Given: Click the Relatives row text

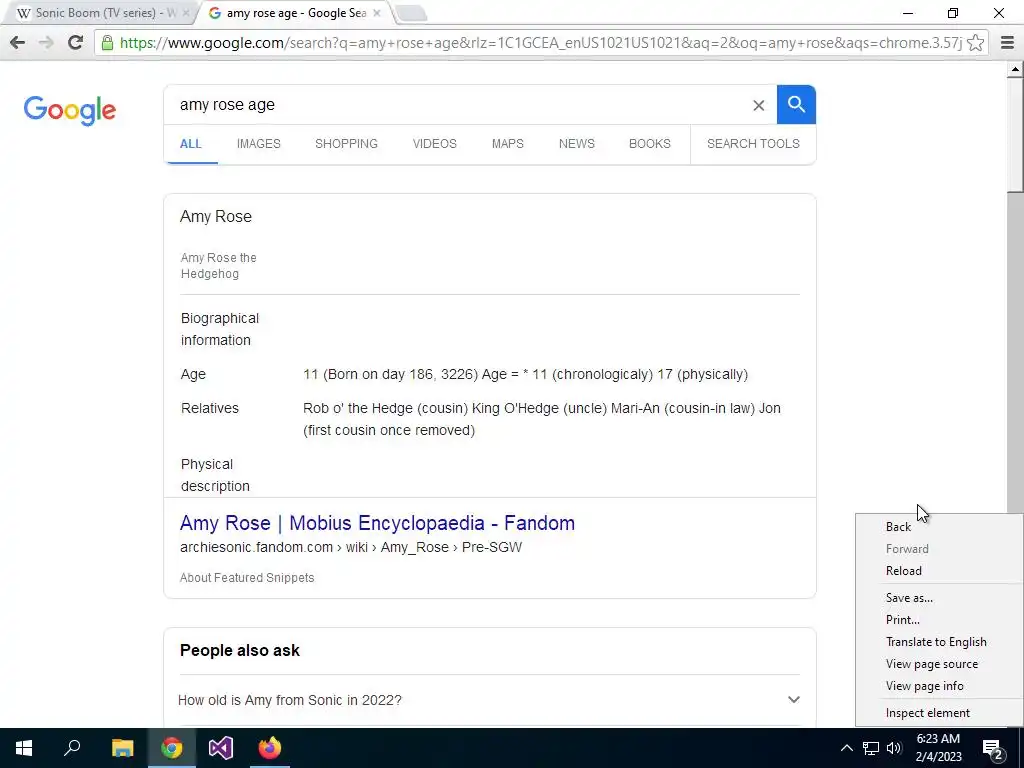Looking at the screenshot, I should point(542,419).
